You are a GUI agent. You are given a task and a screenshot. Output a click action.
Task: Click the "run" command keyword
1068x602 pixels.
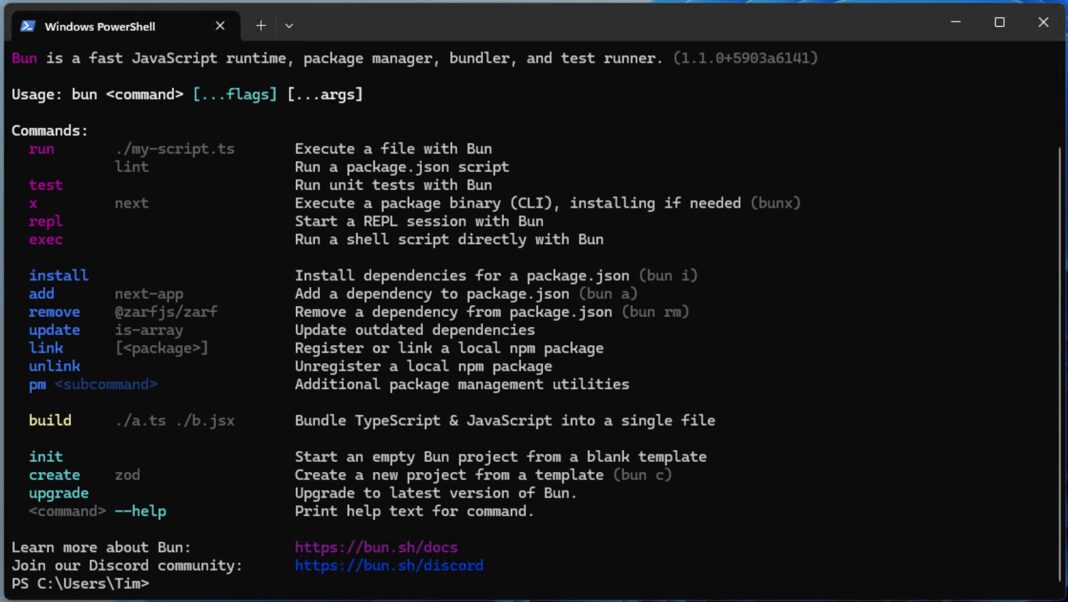pyautogui.click(x=41, y=148)
